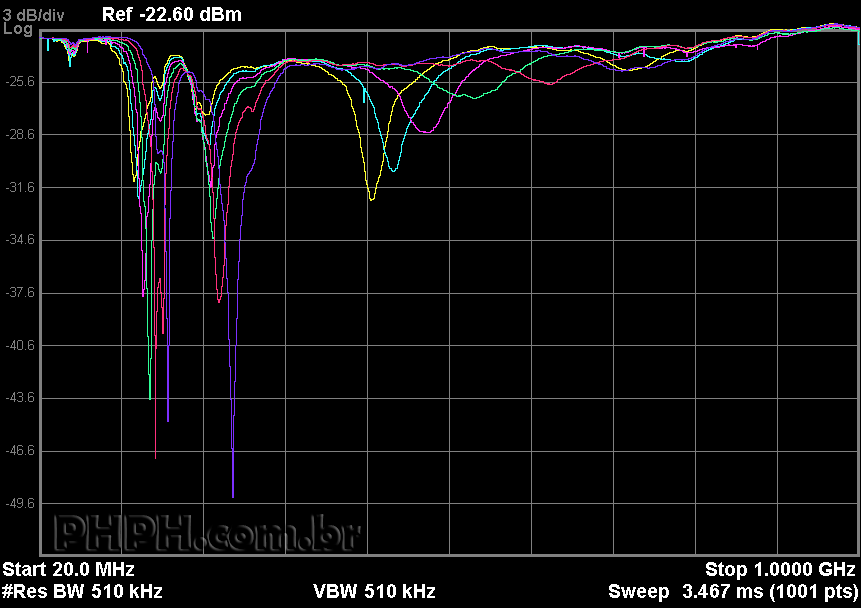Click the Ref -22.60 dBm reference level
The width and height of the screenshot is (861, 608).
pyautogui.click(x=171, y=14)
